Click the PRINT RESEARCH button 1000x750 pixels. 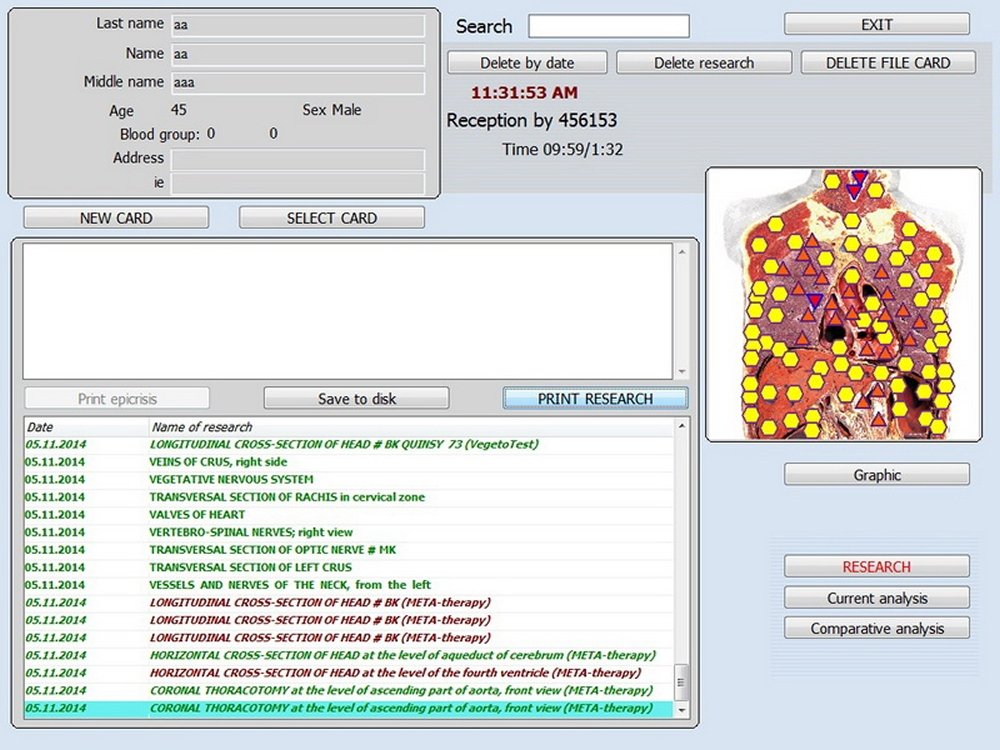(595, 398)
